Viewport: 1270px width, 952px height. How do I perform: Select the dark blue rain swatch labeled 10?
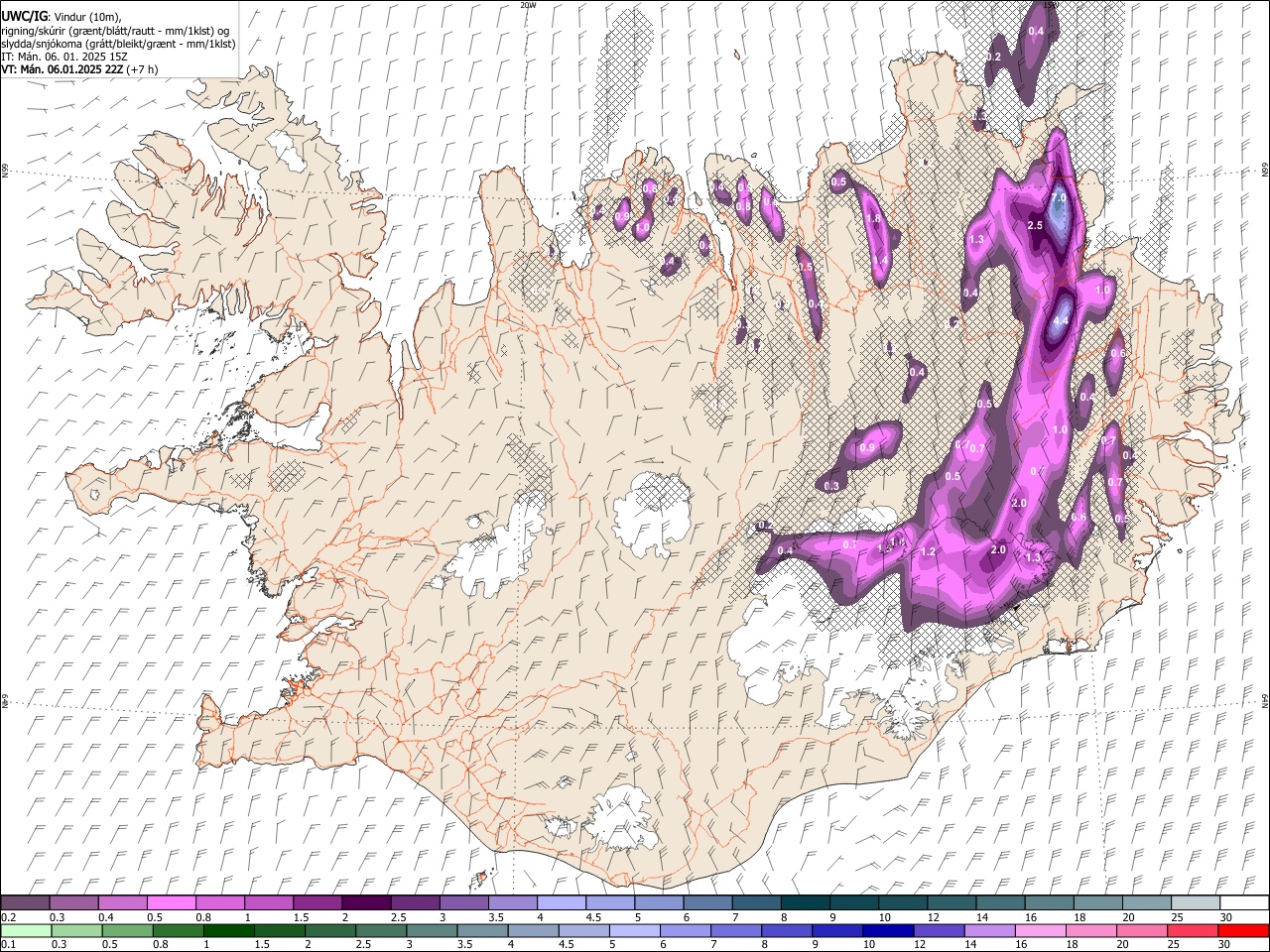pyautogui.click(x=889, y=931)
